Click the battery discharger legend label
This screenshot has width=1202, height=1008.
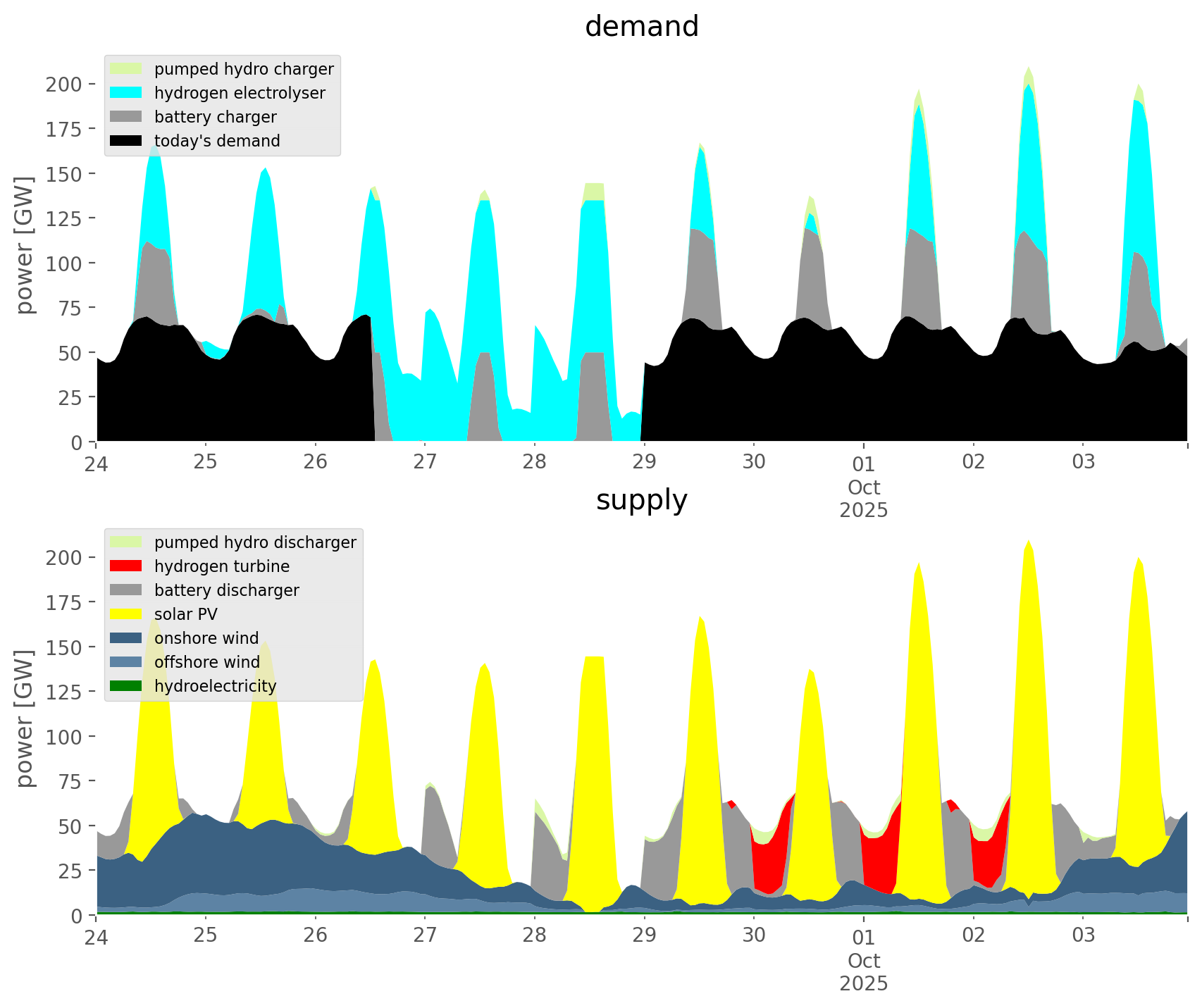[226, 590]
